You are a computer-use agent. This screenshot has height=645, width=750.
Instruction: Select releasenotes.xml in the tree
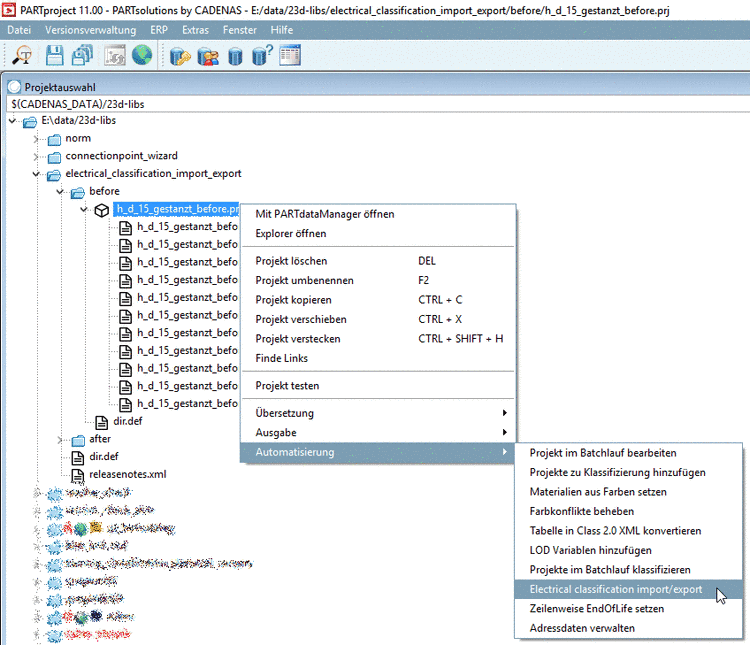[128, 475]
